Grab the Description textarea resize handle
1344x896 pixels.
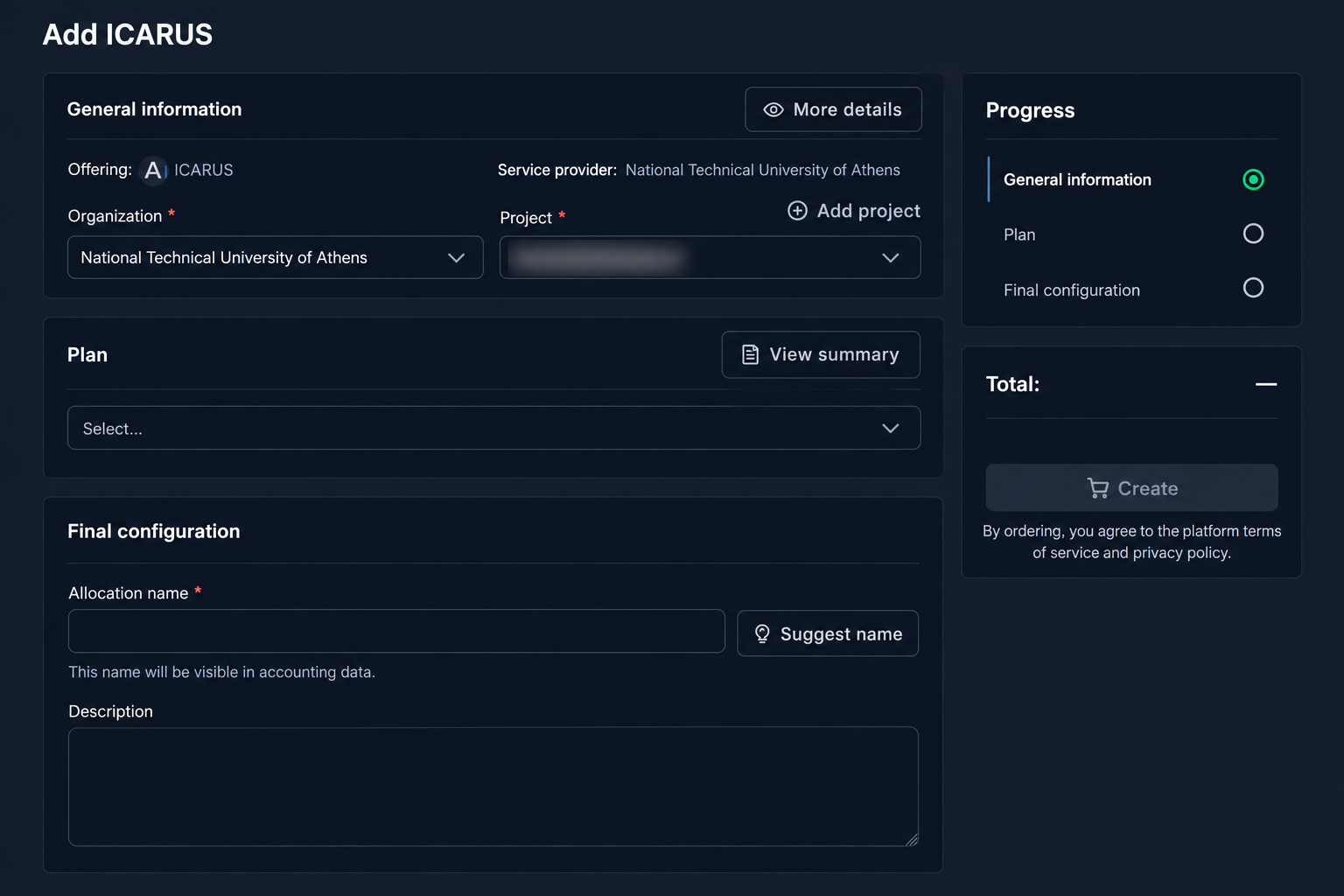coord(912,839)
